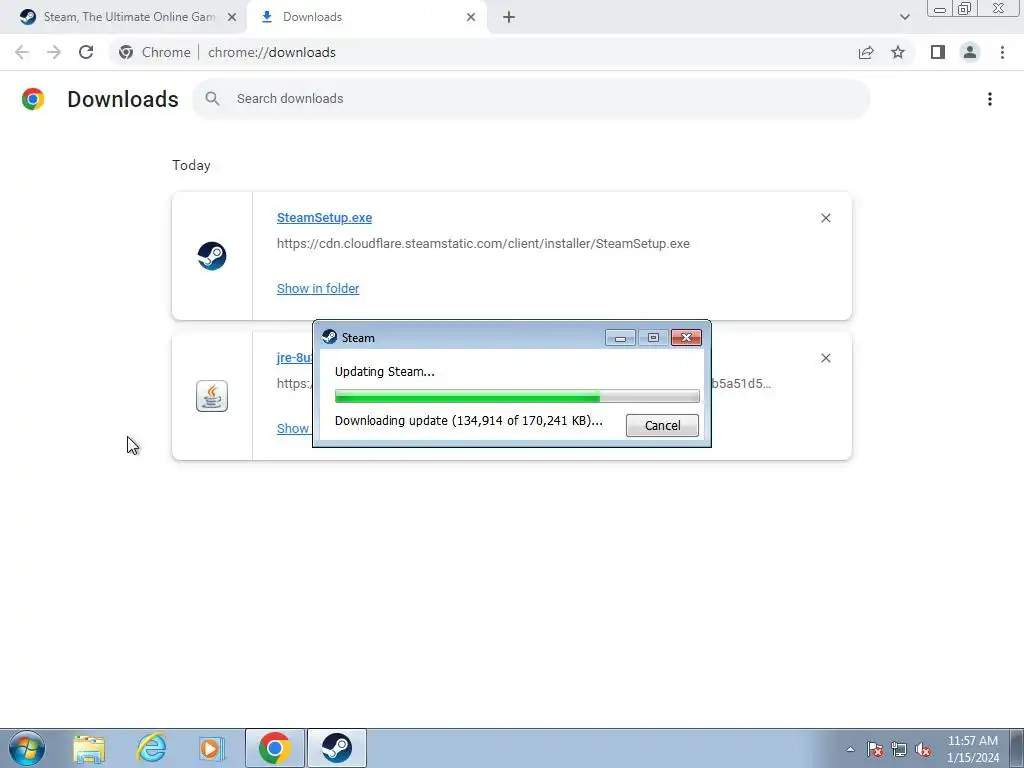
Task: Open the taskbar clock showing 11:57 AM
Action: [x=973, y=749]
